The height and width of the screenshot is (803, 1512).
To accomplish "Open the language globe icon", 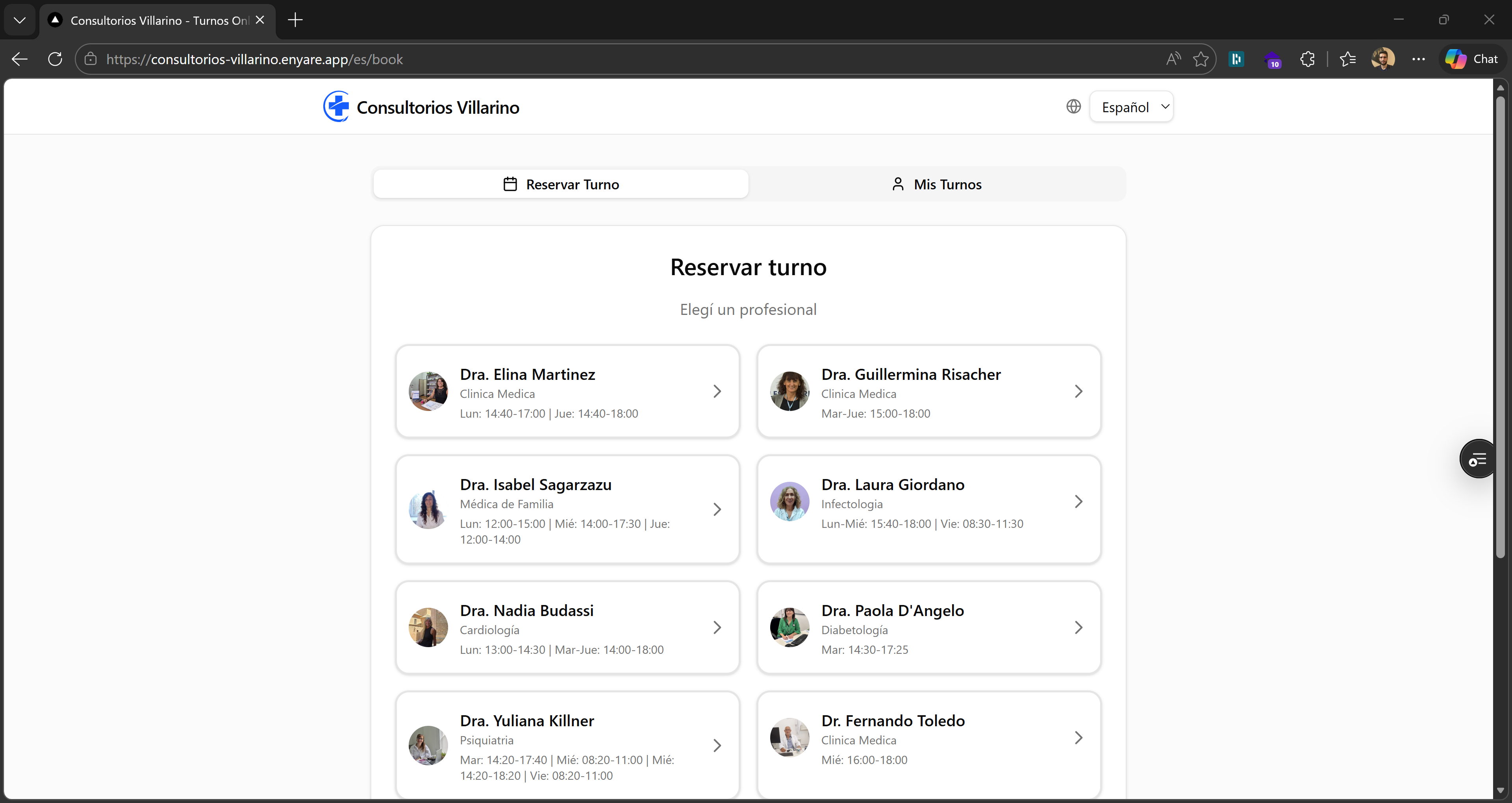I will point(1073,106).
